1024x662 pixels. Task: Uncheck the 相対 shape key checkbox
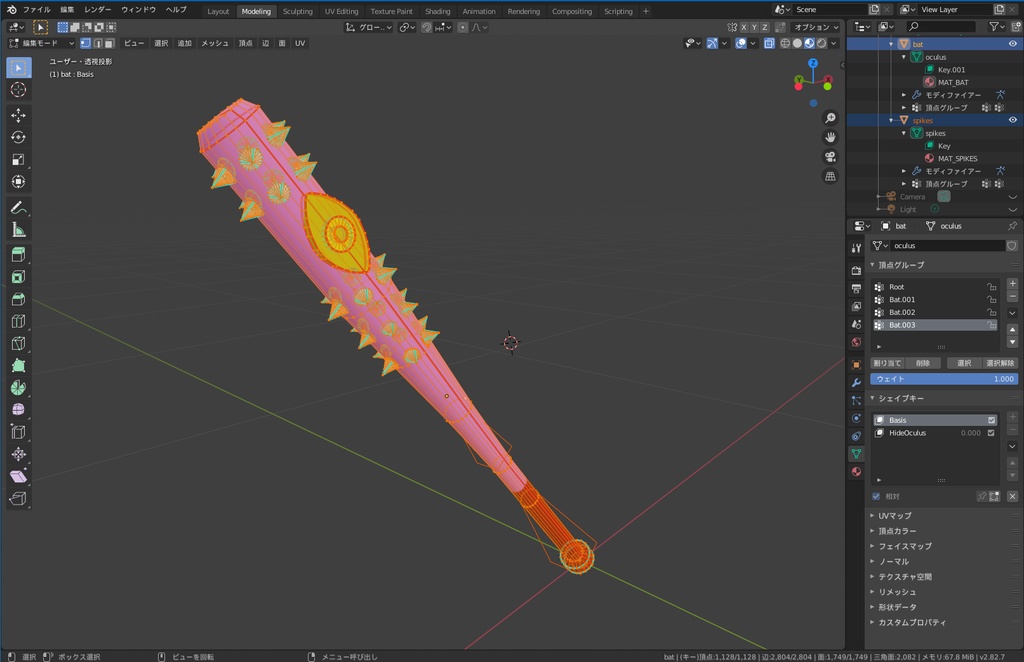(x=877, y=496)
